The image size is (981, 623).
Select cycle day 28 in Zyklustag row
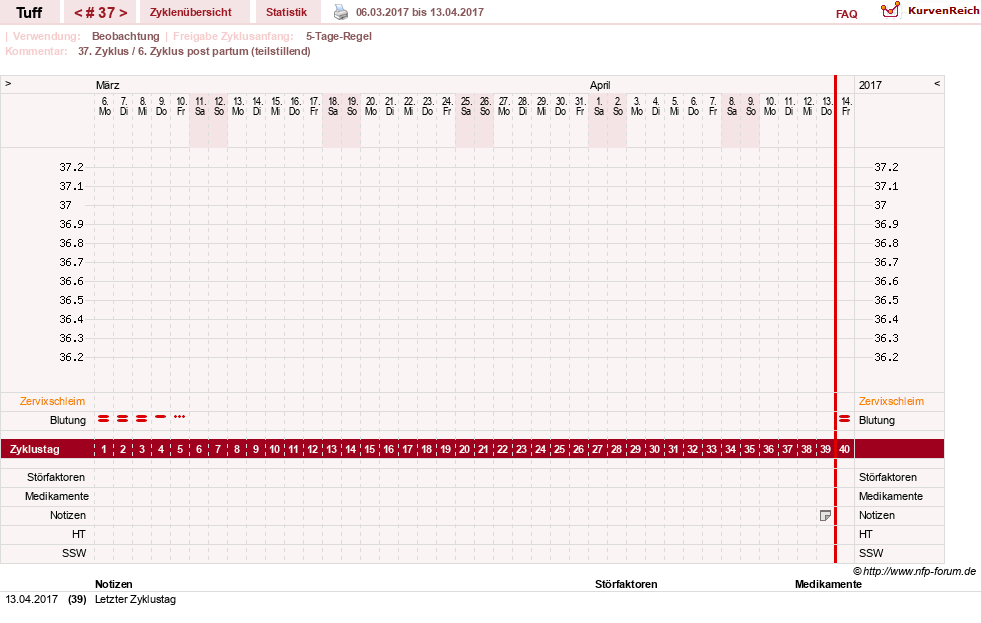pyautogui.click(x=616, y=449)
